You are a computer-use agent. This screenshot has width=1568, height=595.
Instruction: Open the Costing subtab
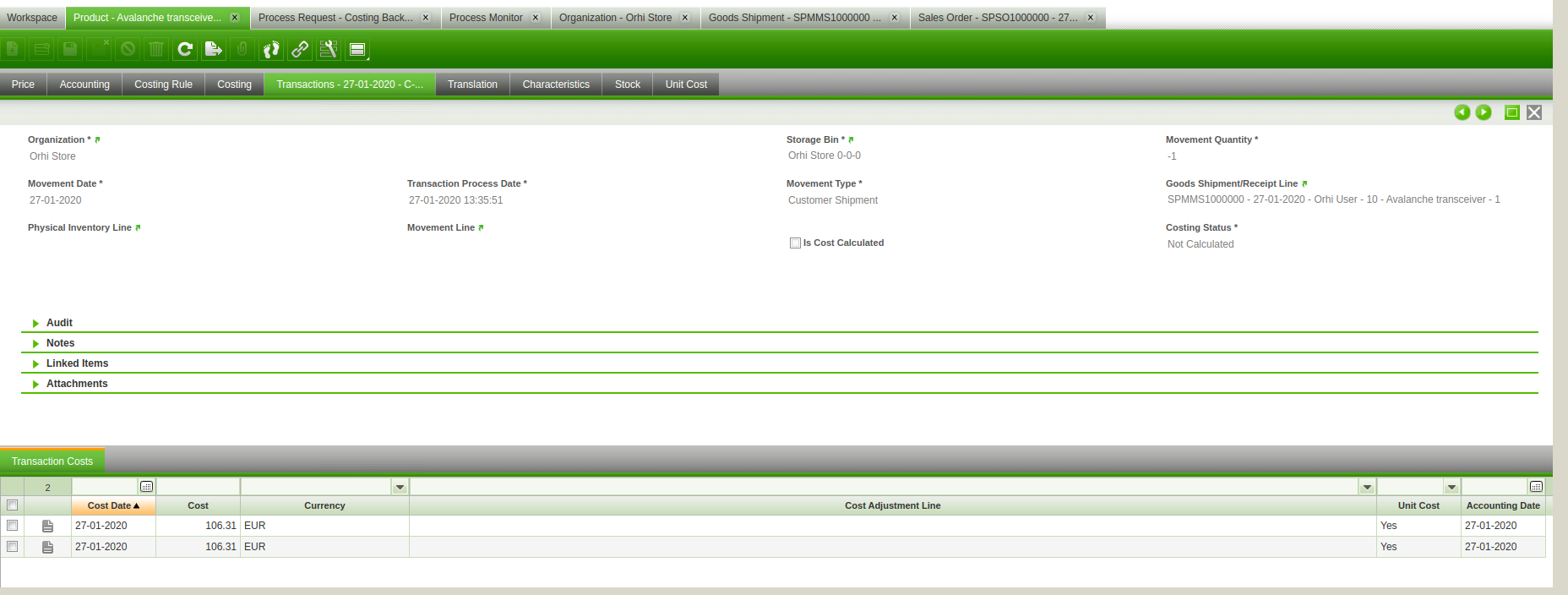(x=234, y=85)
